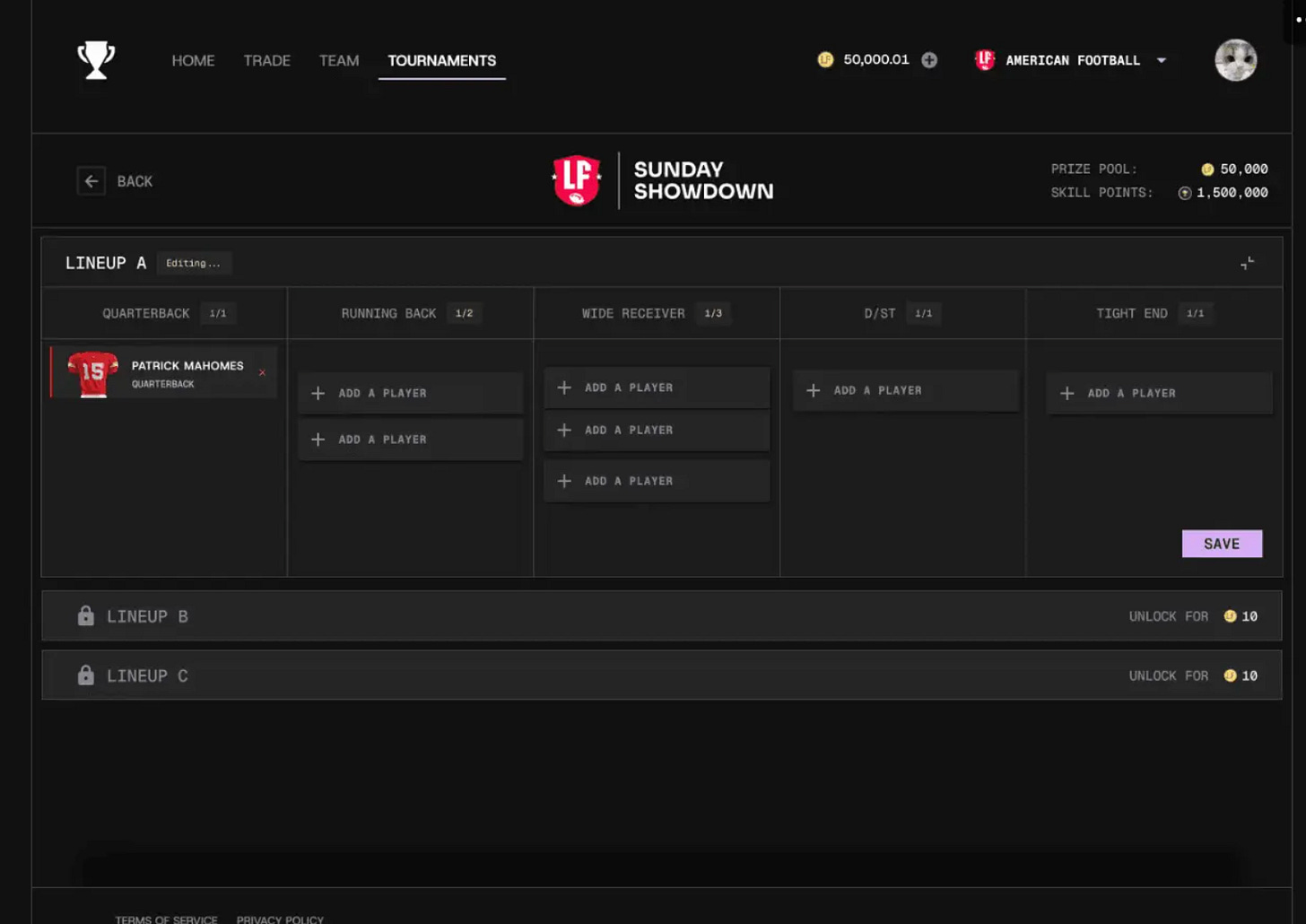Add the second wide receiver player

click(657, 431)
